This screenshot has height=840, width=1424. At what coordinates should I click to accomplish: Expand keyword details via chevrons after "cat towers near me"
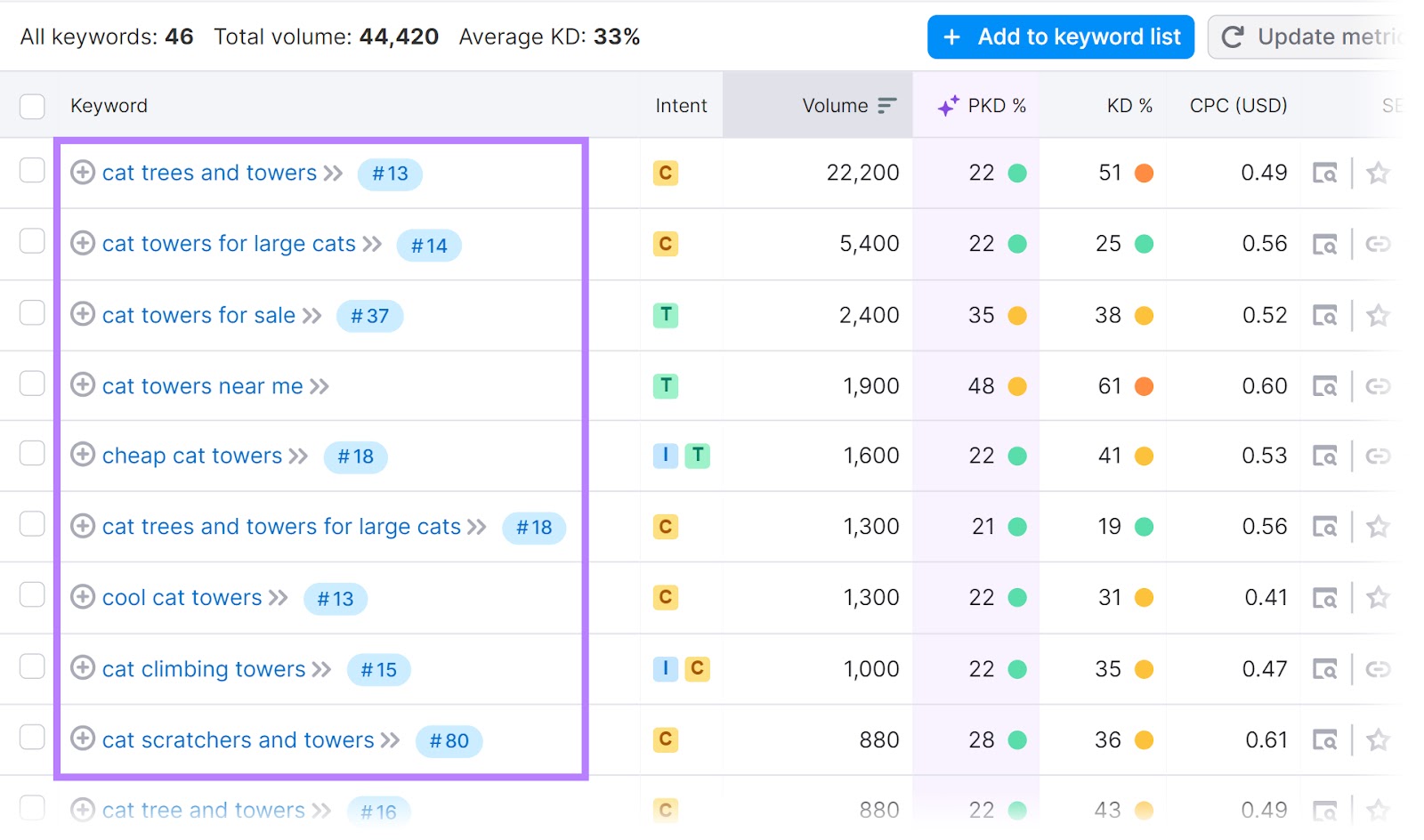point(318,385)
